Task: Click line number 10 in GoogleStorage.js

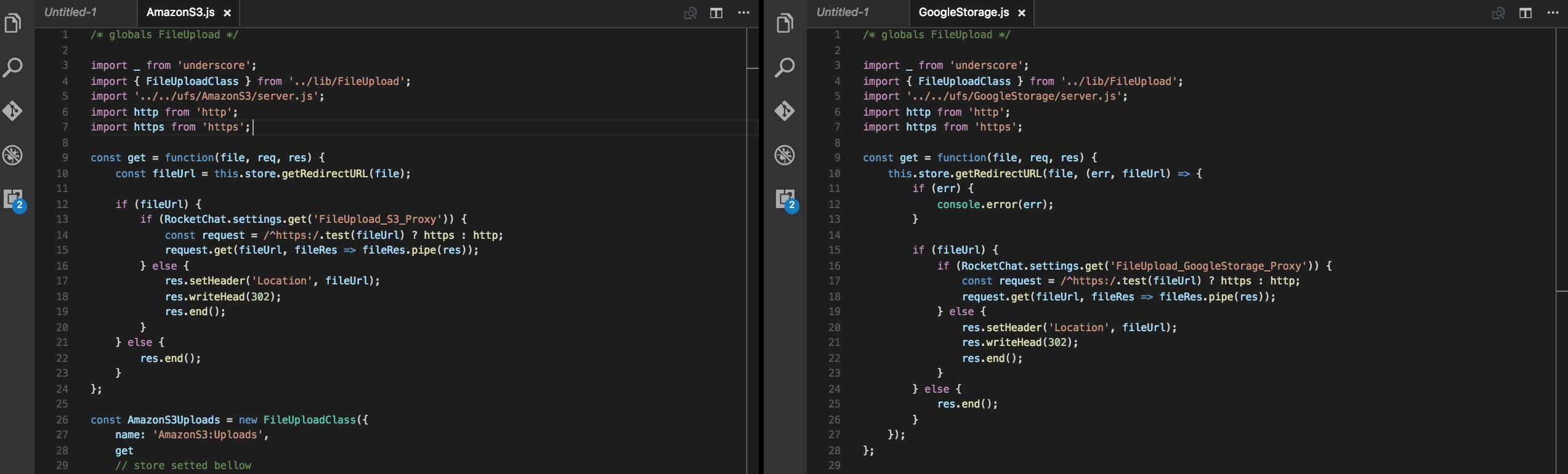Action: 835,174
